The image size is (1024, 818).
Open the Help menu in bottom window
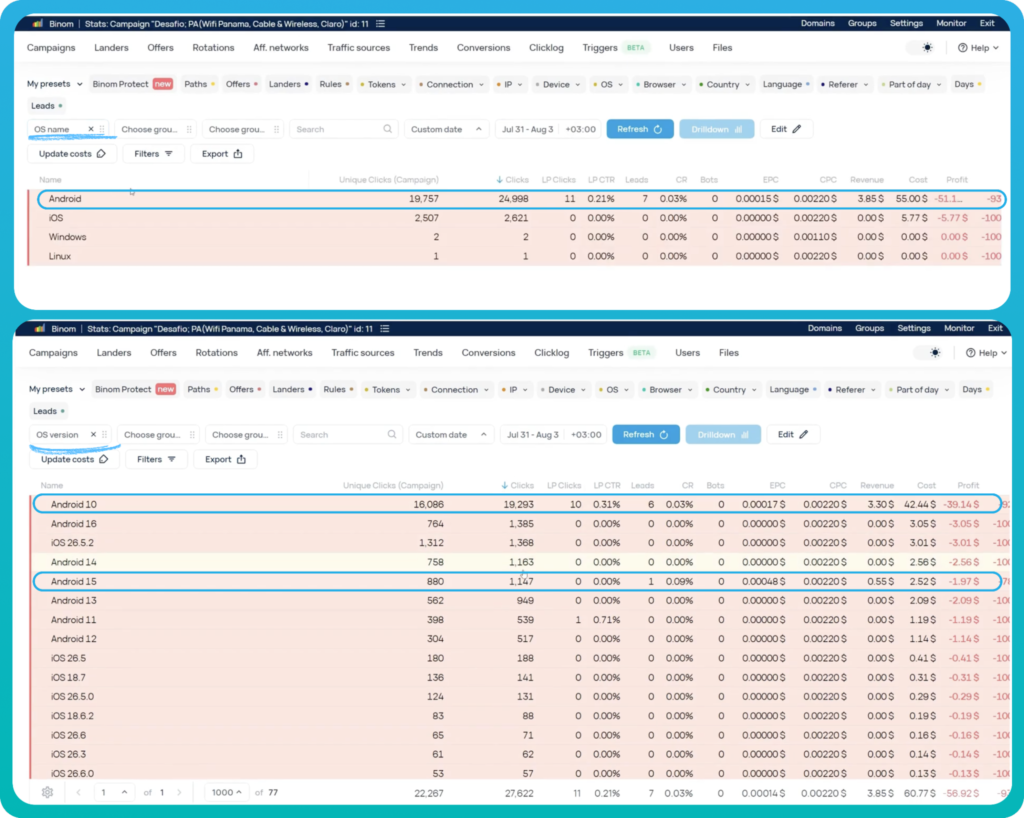tap(986, 353)
